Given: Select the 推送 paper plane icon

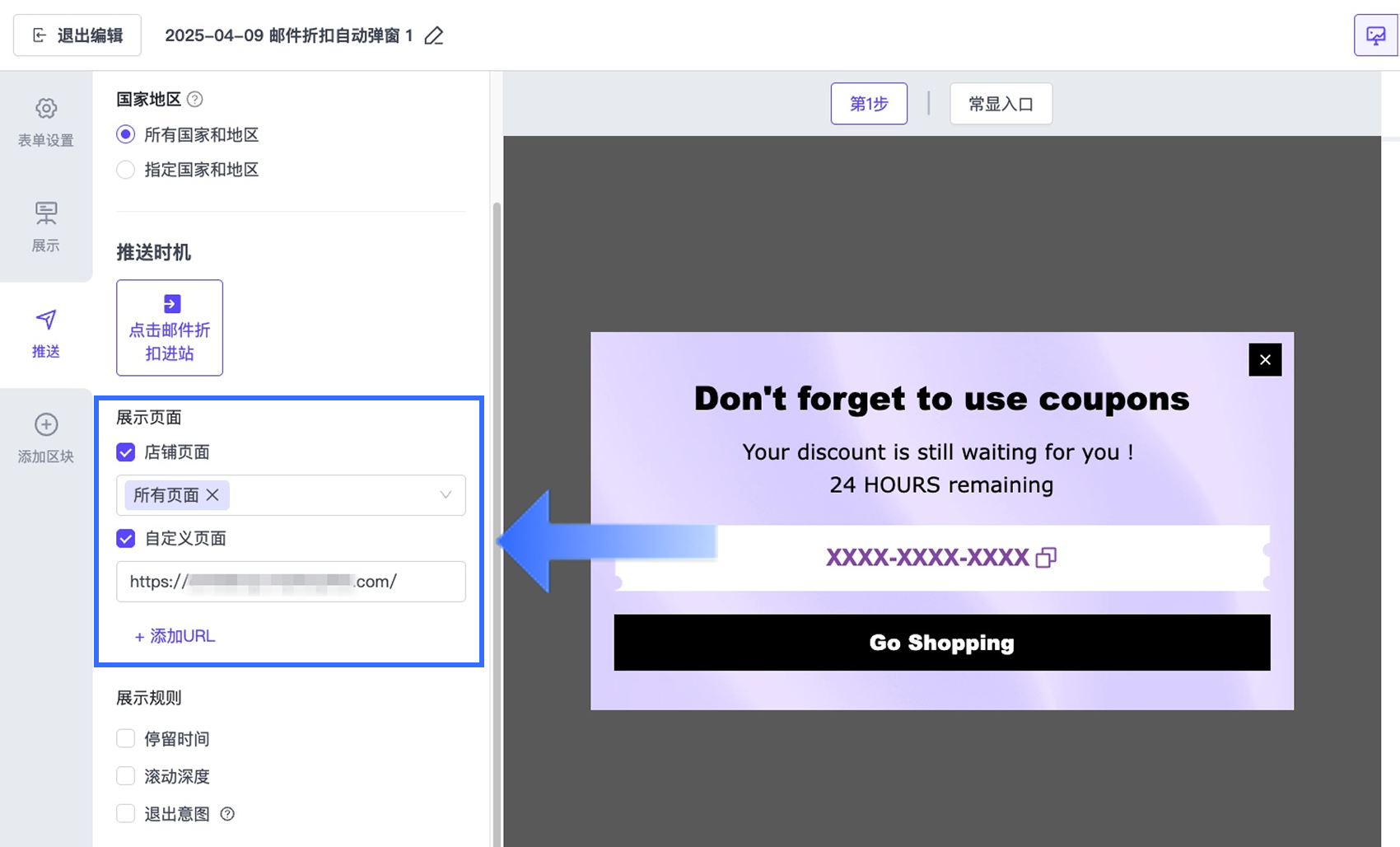Looking at the screenshot, I should click(46, 320).
